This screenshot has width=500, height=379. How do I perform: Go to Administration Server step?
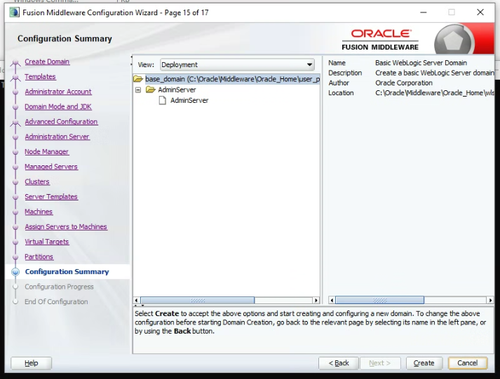tap(57, 137)
